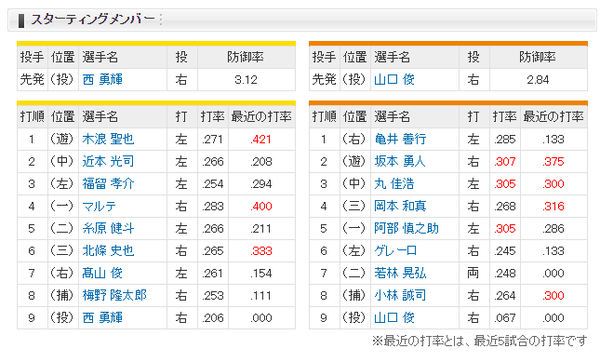Image resolution: width=600 pixels, height=362 pixels.
Task: Click position (一) in 阿部 慎之助 row
Action: pyautogui.click(x=354, y=228)
